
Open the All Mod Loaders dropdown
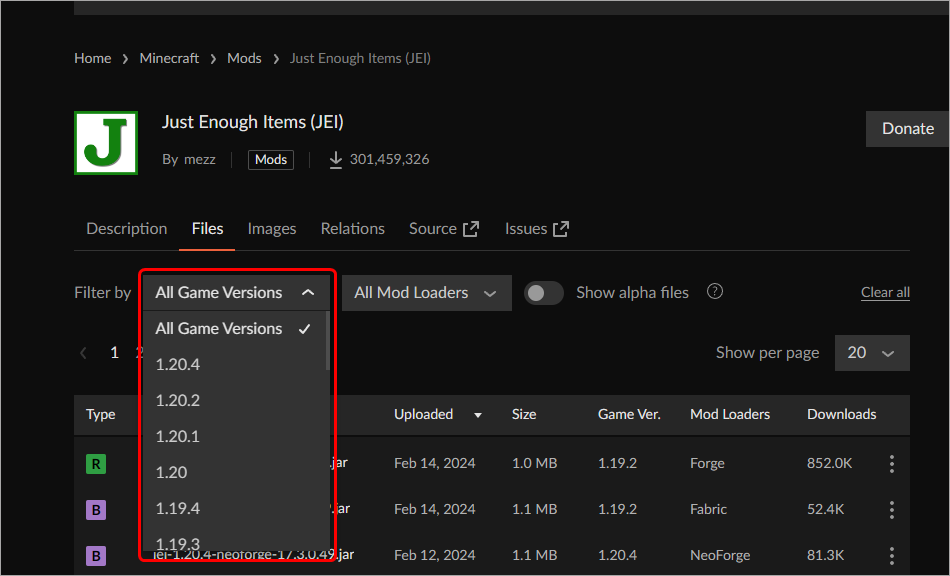[x=427, y=293]
